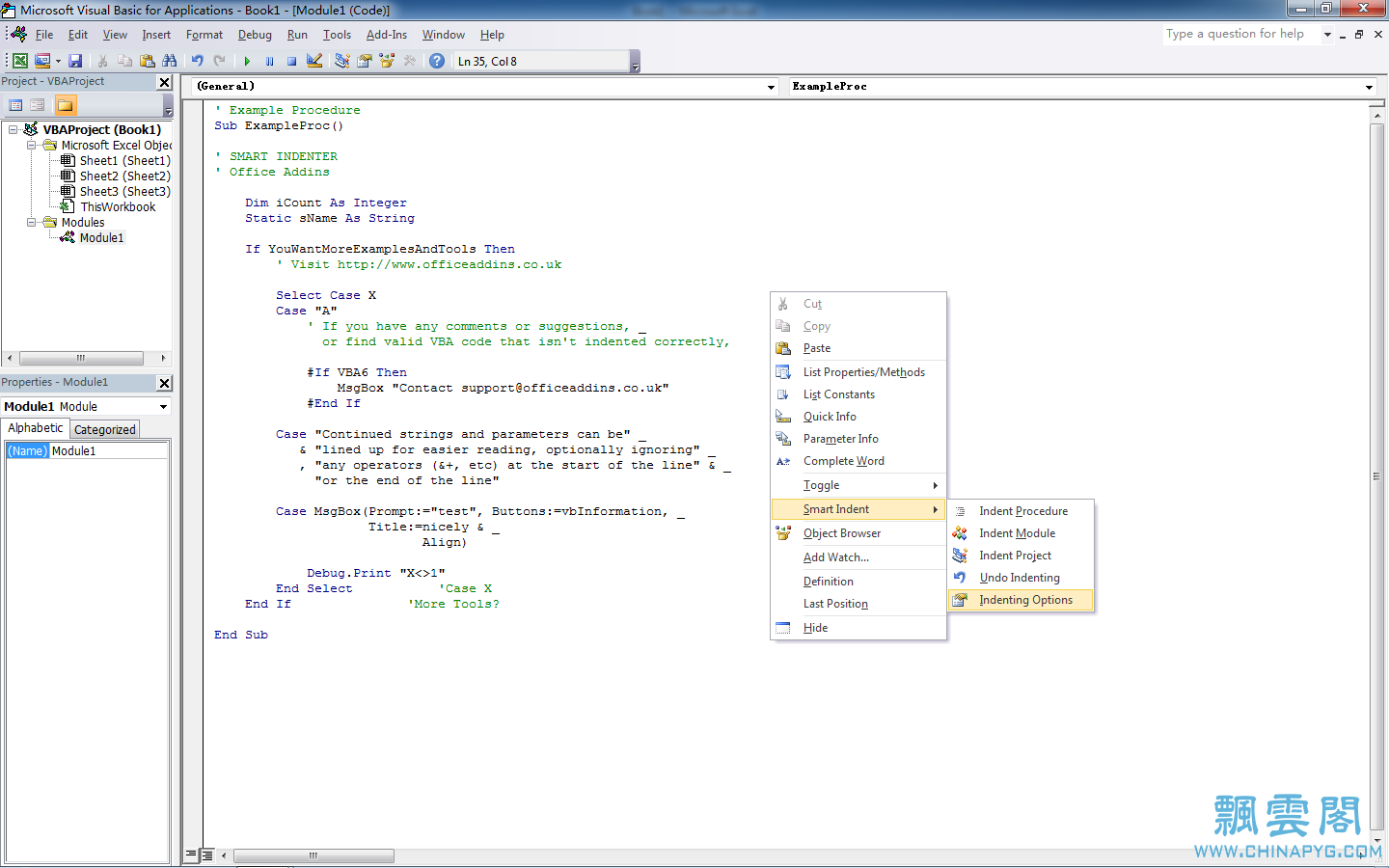Open Object Browser toolbar icon
This screenshot has width=1389, height=868.
point(387,61)
